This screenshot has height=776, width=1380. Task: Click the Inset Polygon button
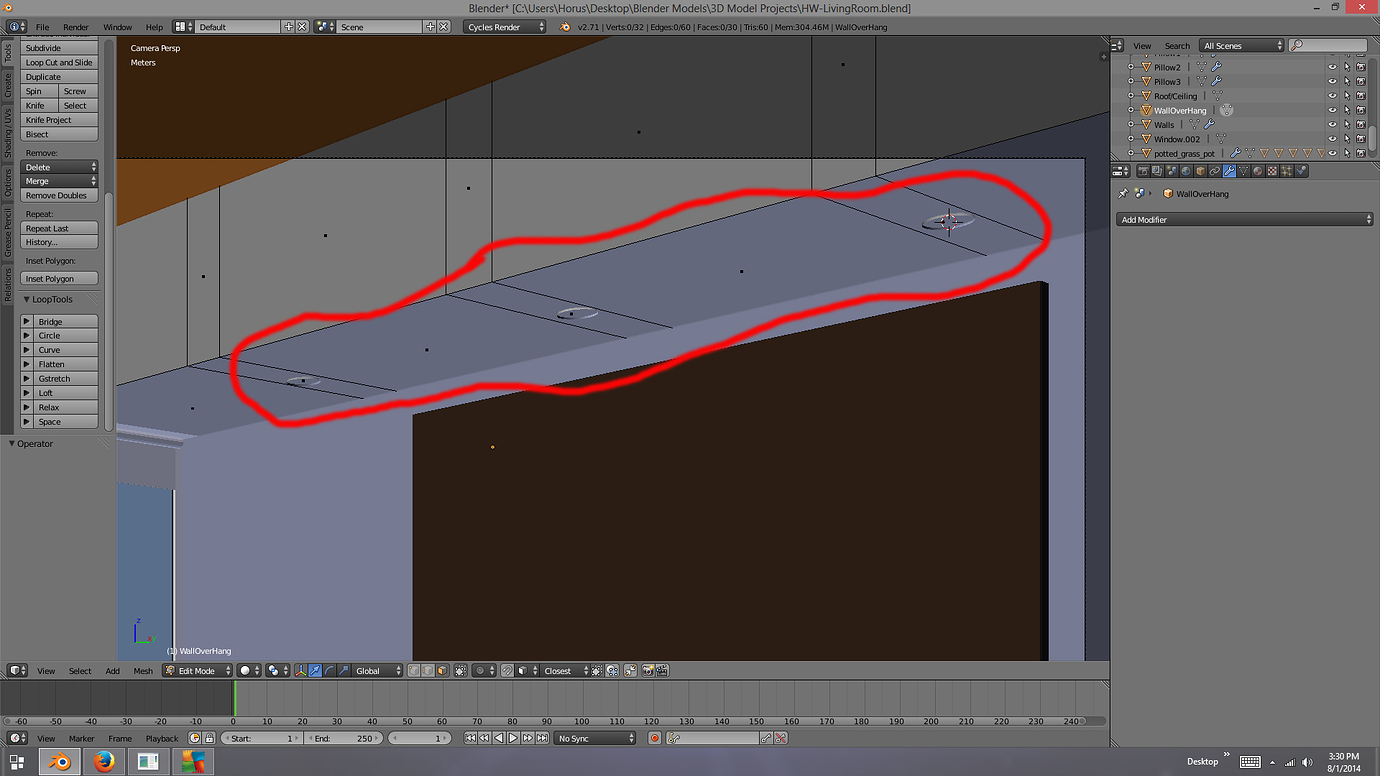[x=60, y=279]
